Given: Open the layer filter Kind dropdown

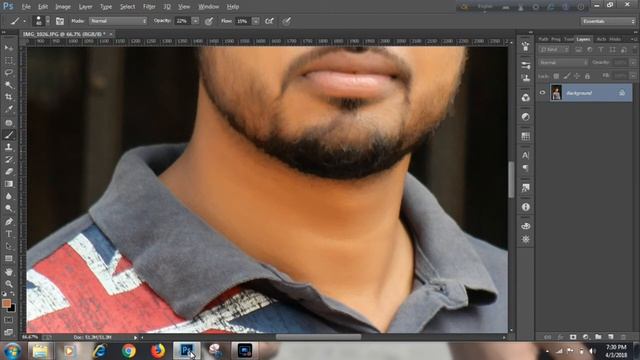Looking at the screenshot, I should [554, 50].
